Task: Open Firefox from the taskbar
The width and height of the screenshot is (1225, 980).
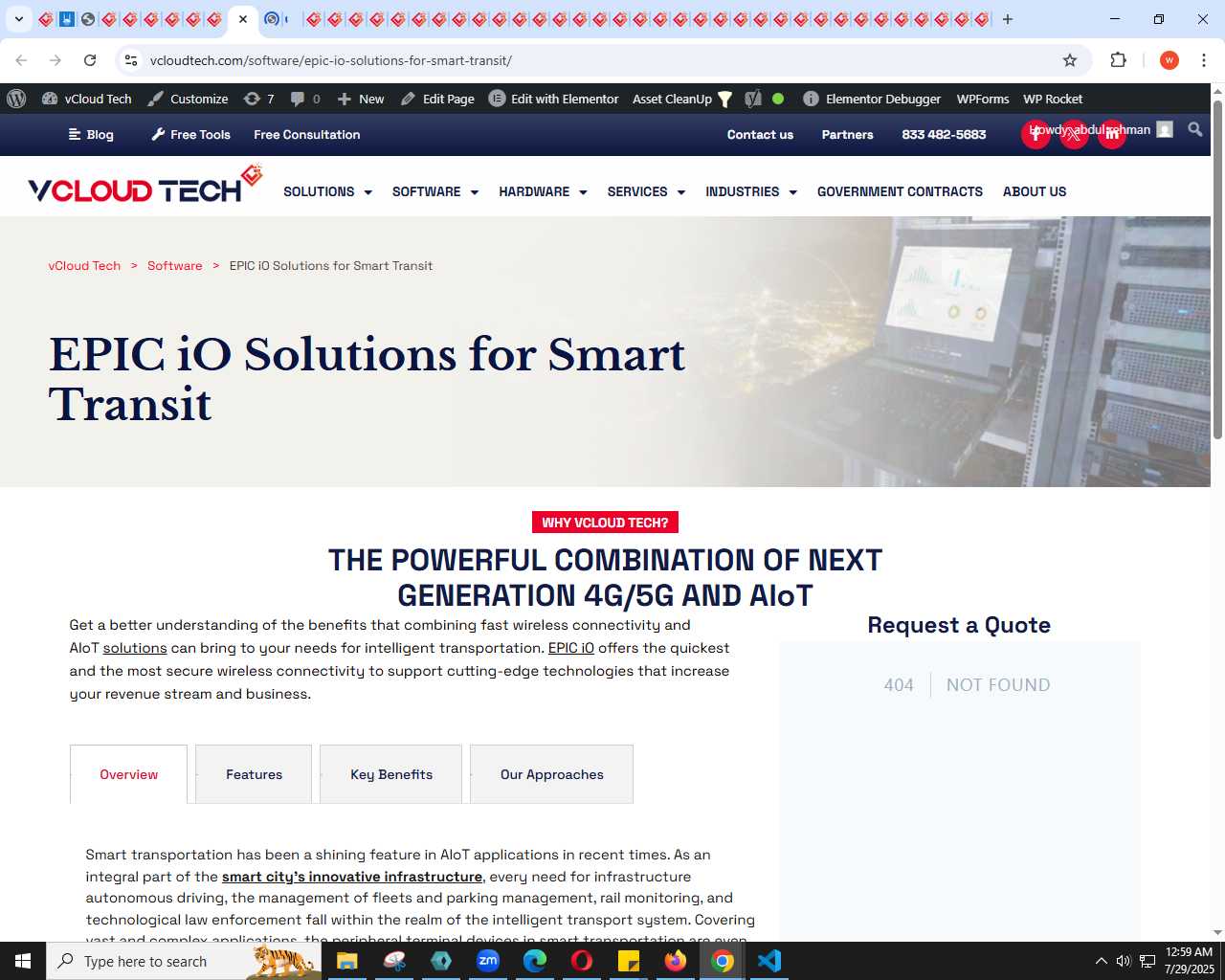Action: click(676, 961)
